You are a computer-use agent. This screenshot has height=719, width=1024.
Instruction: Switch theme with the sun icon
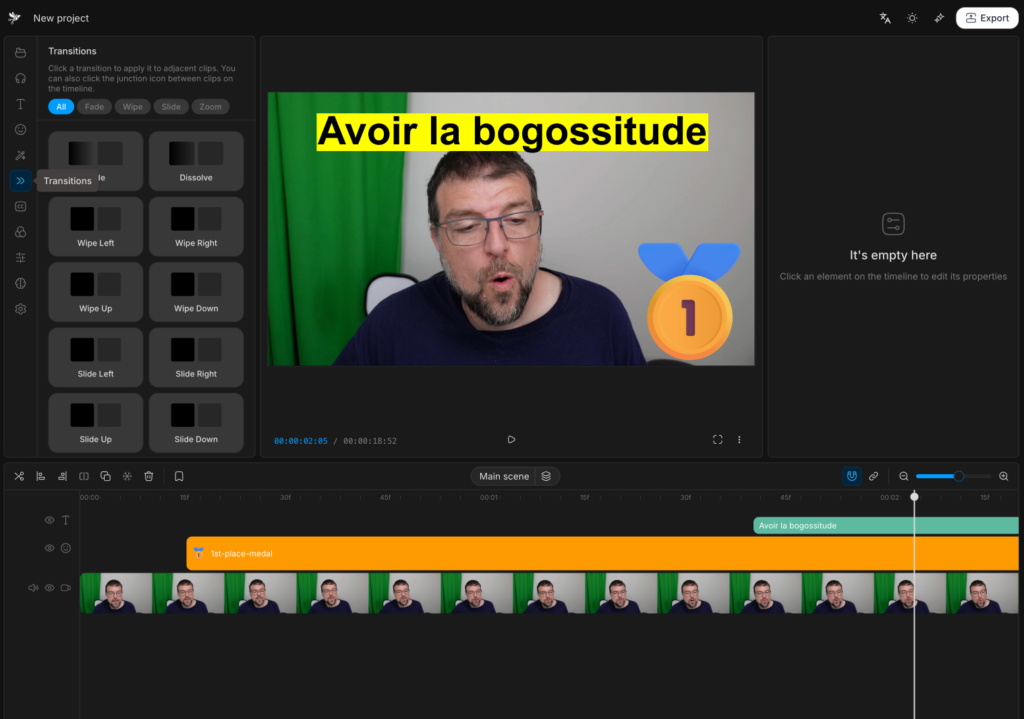click(912, 18)
